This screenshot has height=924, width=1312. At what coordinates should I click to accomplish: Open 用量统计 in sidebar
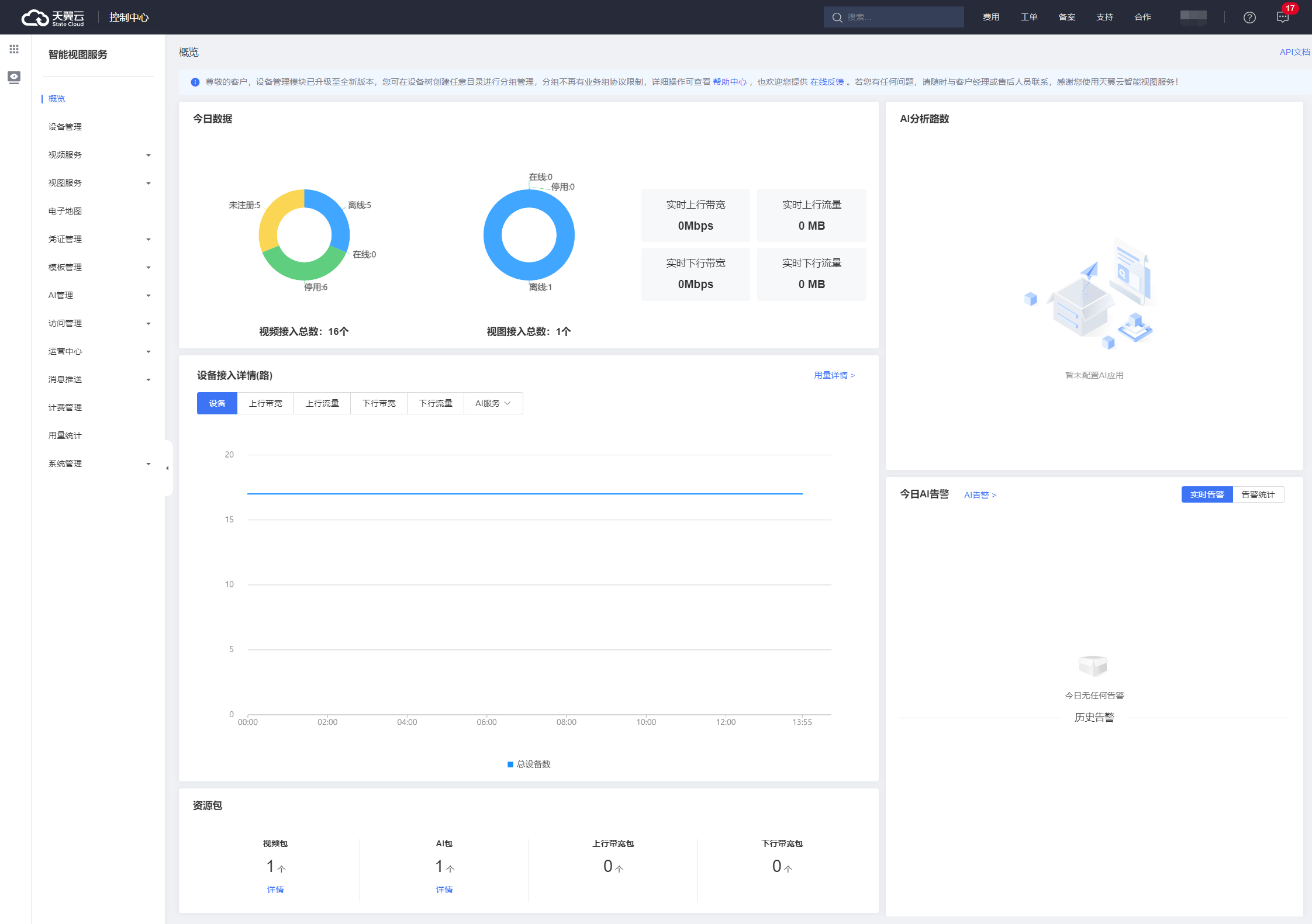click(x=65, y=435)
